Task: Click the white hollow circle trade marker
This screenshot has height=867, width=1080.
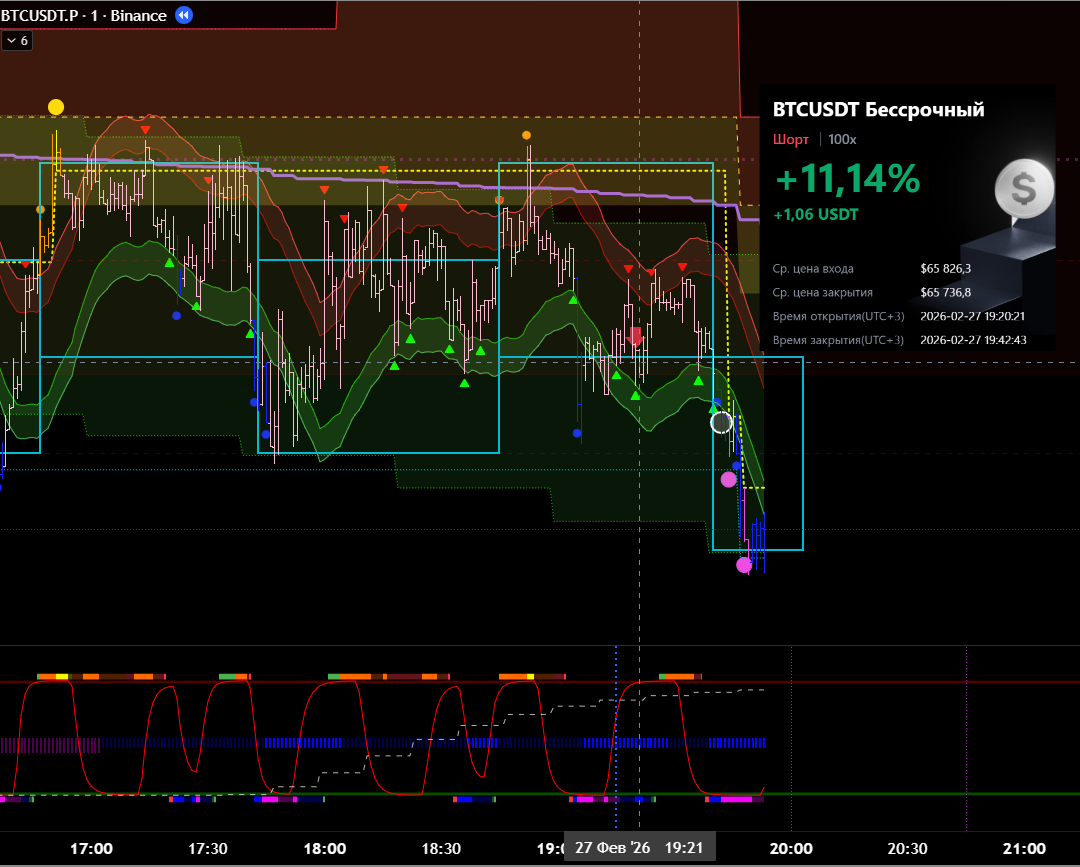Action: click(x=721, y=423)
